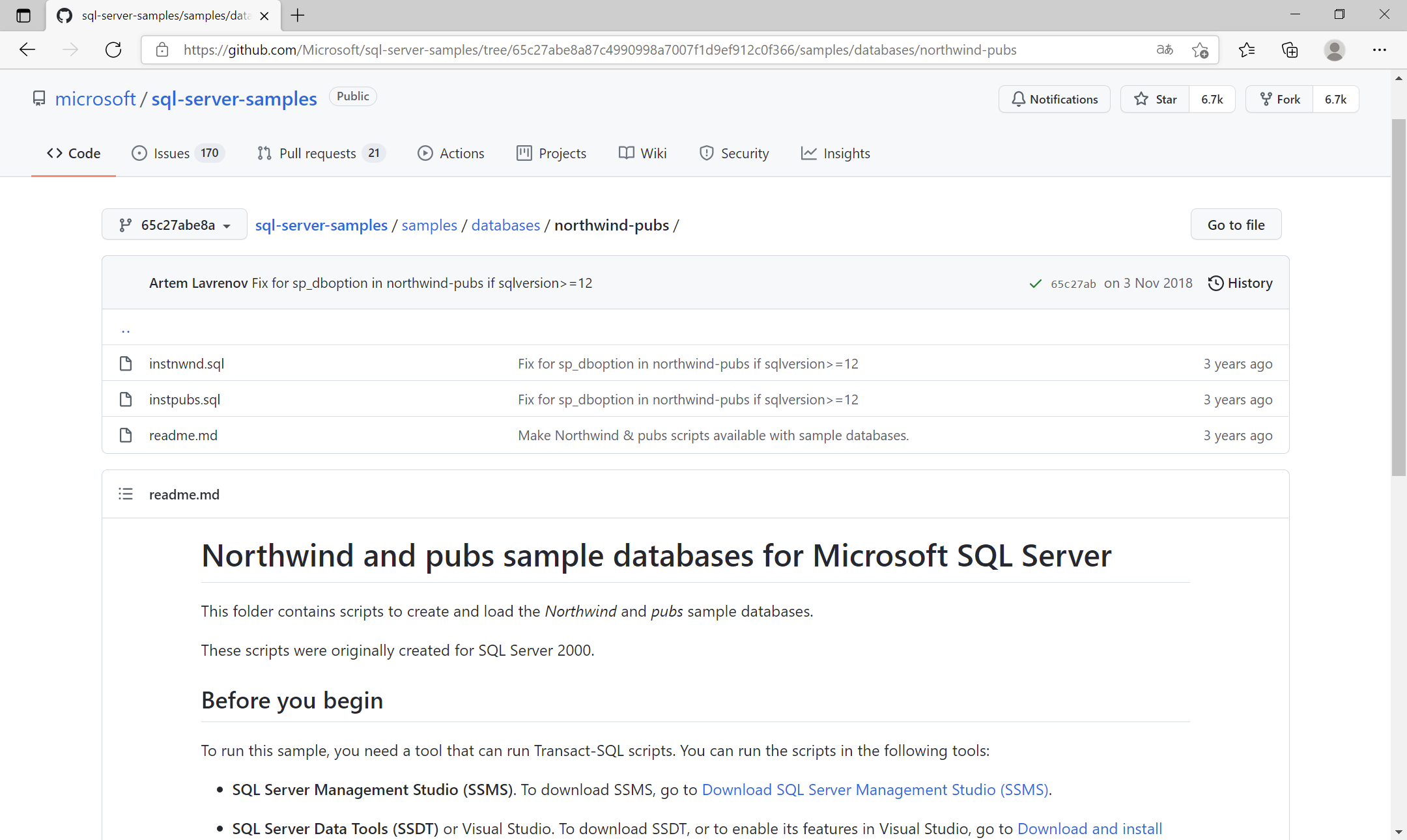Expand the 65c27abe8a branch selector dropdown
The width and height of the screenshot is (1407, 840).
click(175, 225)
